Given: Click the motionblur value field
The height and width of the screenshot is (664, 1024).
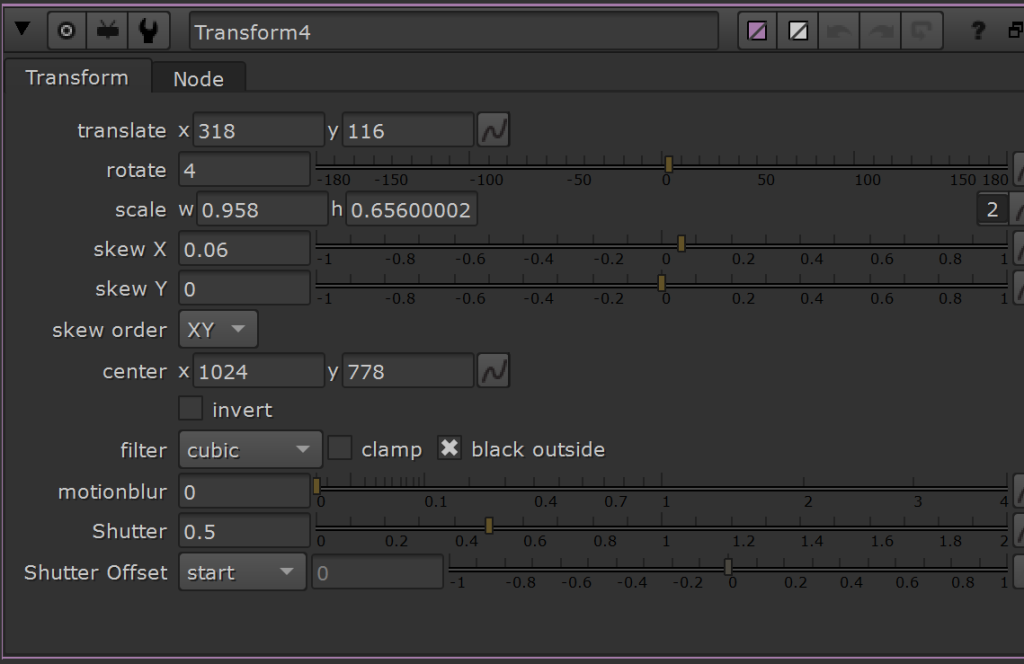Looking at the screenshot, I should point(244,491).
